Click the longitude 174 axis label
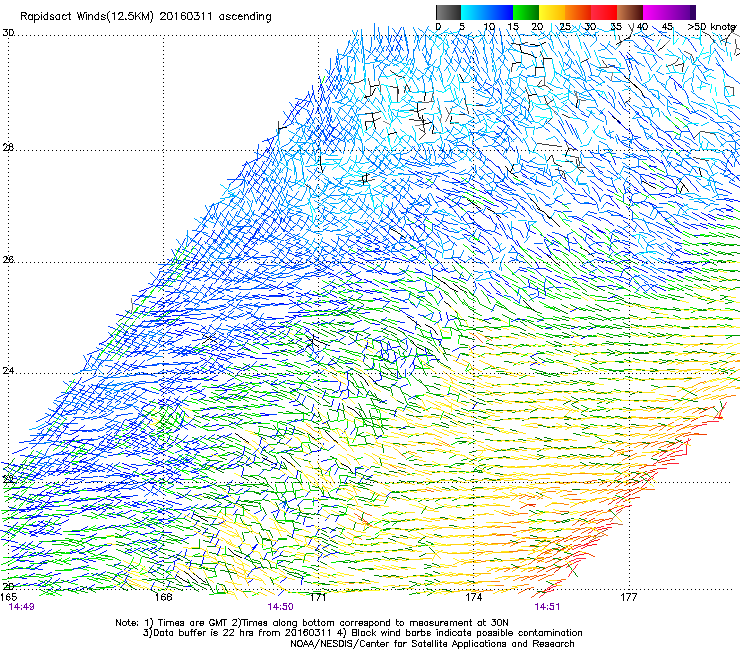Screen dimensions: 740x650 (x=473, y=597)
